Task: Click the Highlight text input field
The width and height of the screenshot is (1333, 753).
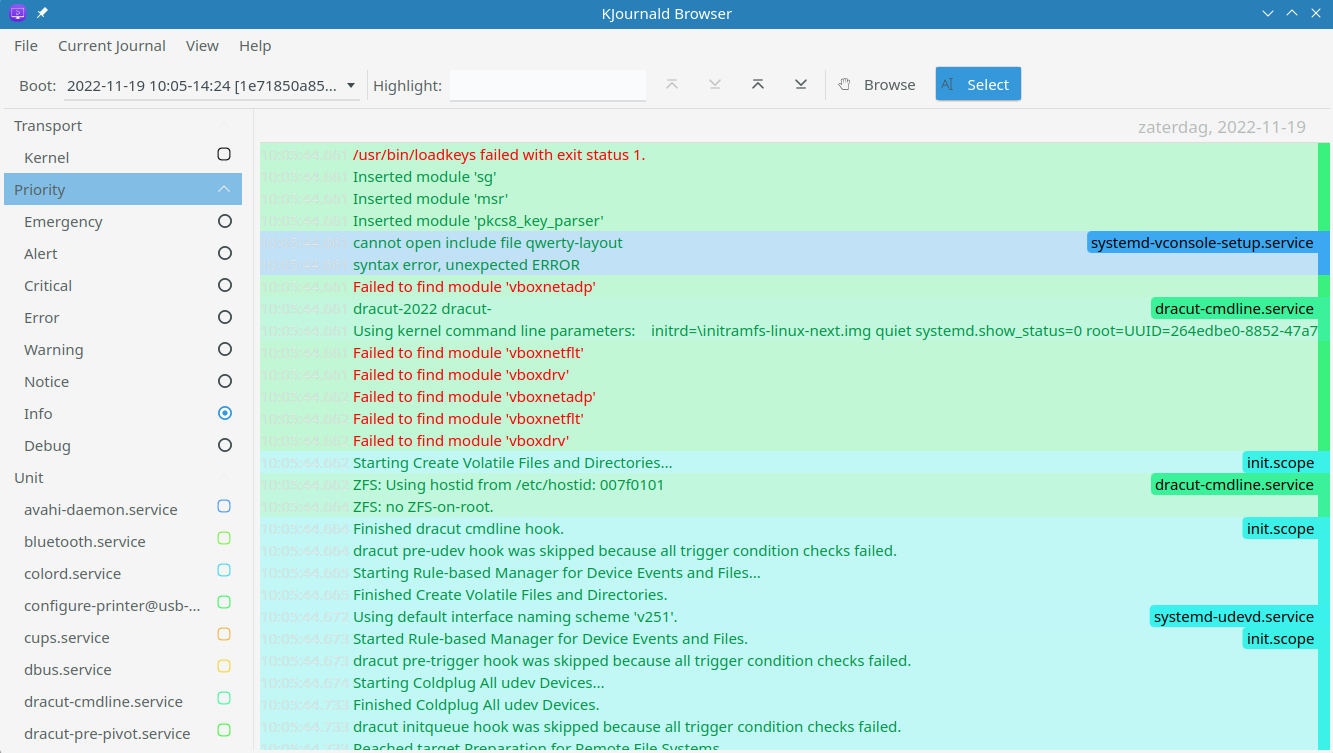Action: pyautogui.click(x=547, y=86)
